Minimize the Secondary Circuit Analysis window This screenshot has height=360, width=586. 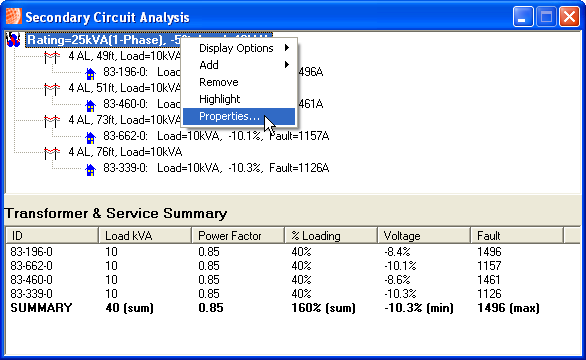click(x=523, y=17)
